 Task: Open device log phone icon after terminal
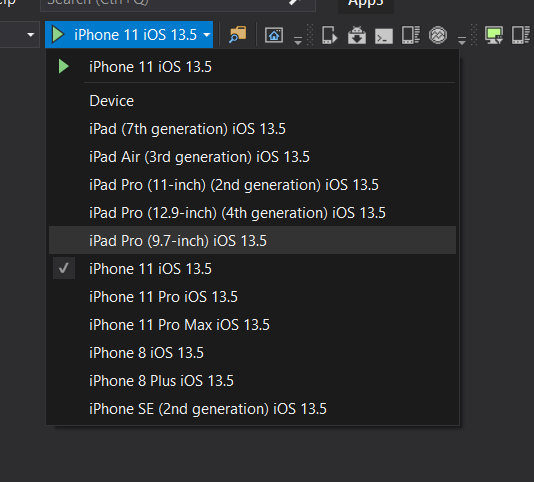411,35
